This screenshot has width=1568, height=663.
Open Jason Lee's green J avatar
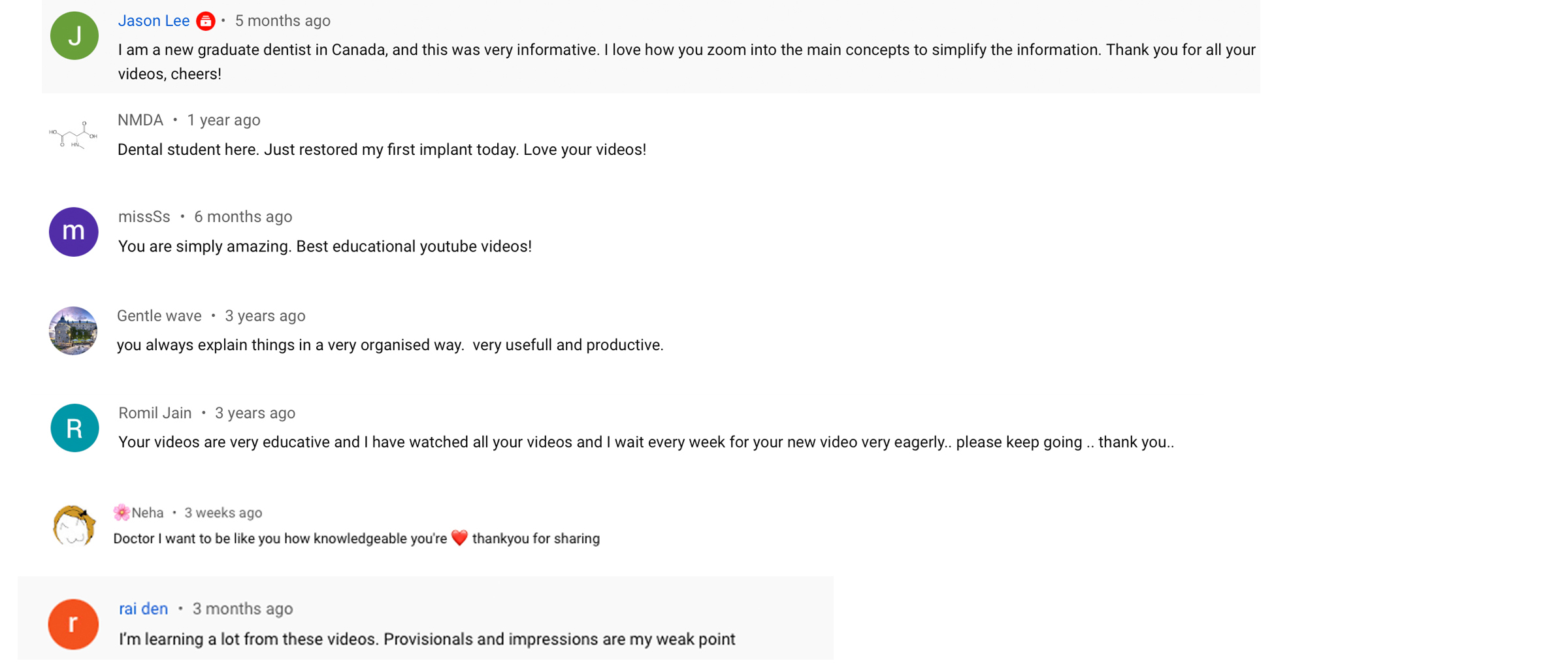point(74,36)
